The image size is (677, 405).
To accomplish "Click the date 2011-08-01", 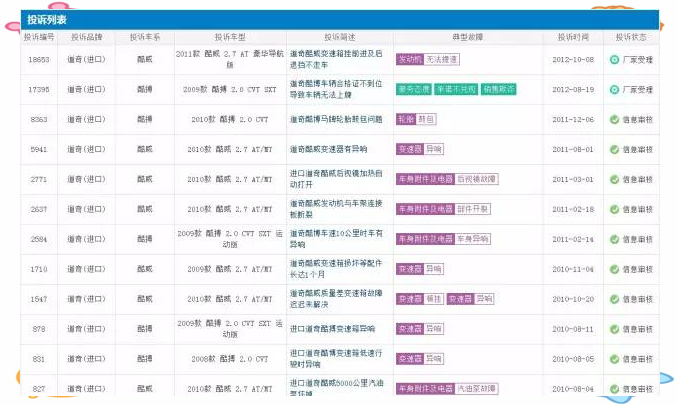I will click(x=573, y=149).
